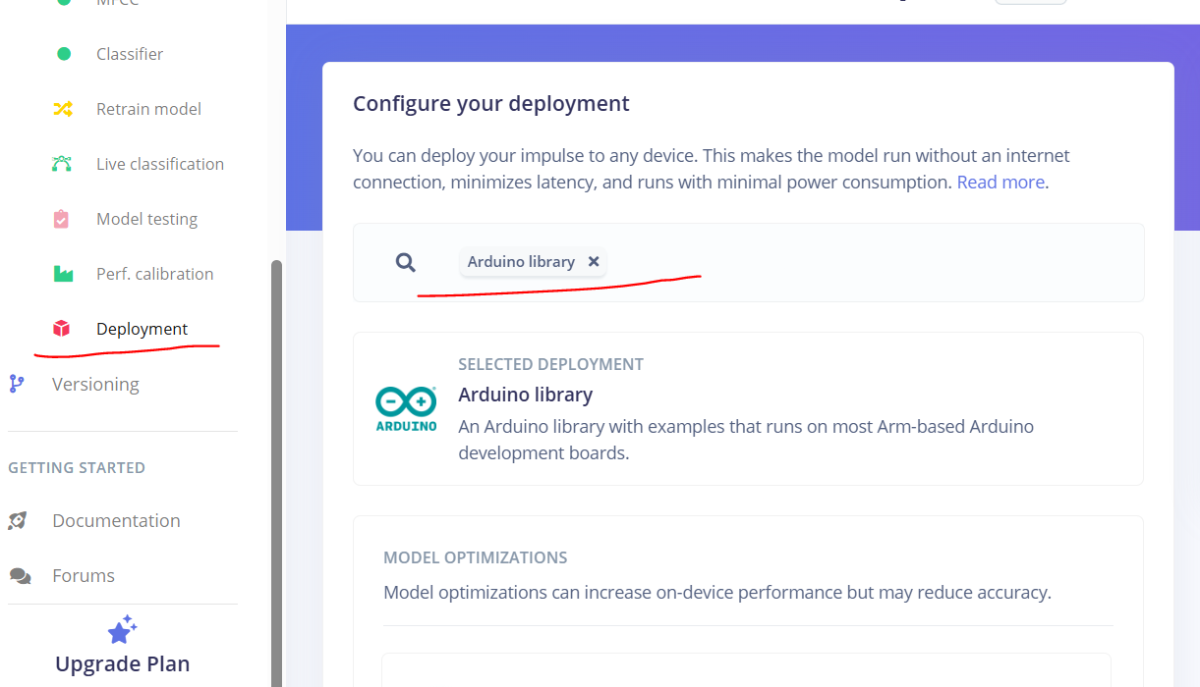Click the Arduino logo thumbnail
The image size is (1200, 687).
point(406,409)
